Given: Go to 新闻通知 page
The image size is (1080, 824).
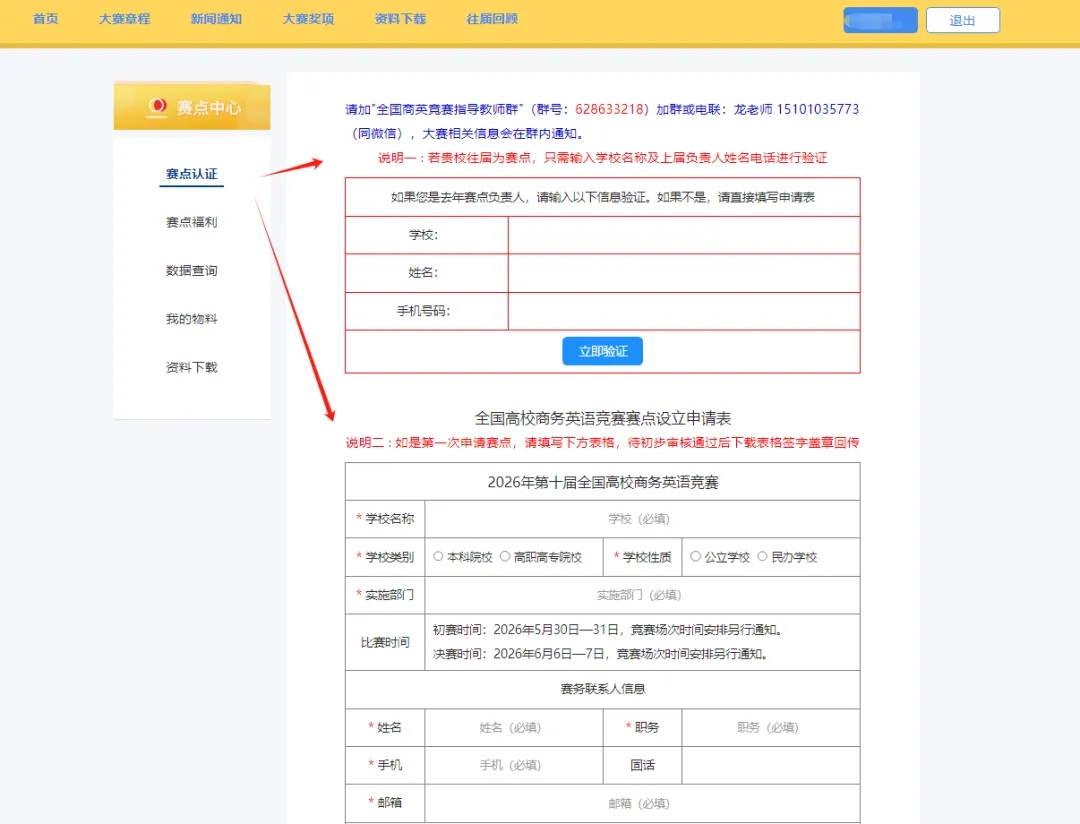Looking at the screenshot, I should coord(216,19).
